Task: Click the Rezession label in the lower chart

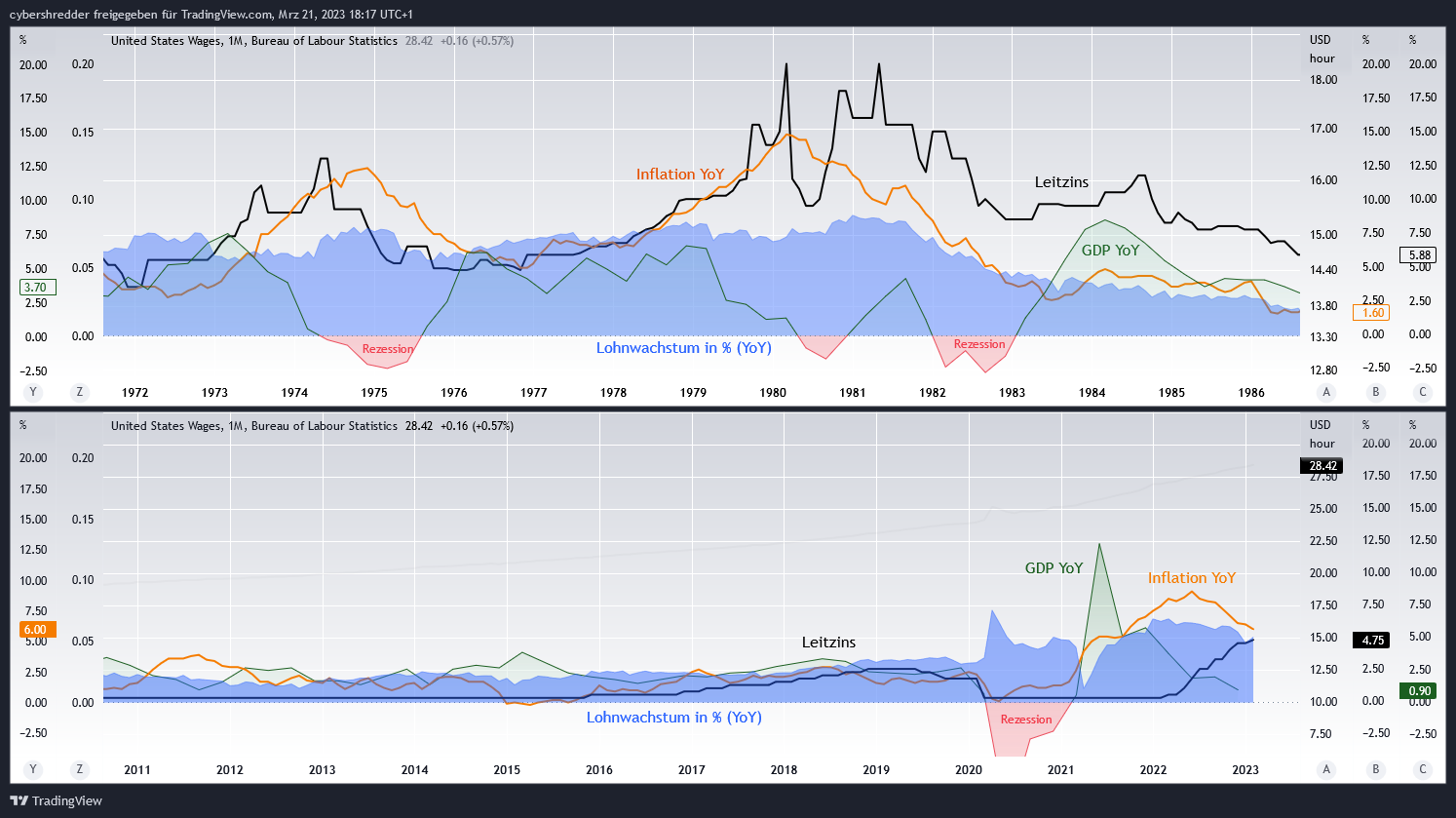Action: (x=1026, y=720)
